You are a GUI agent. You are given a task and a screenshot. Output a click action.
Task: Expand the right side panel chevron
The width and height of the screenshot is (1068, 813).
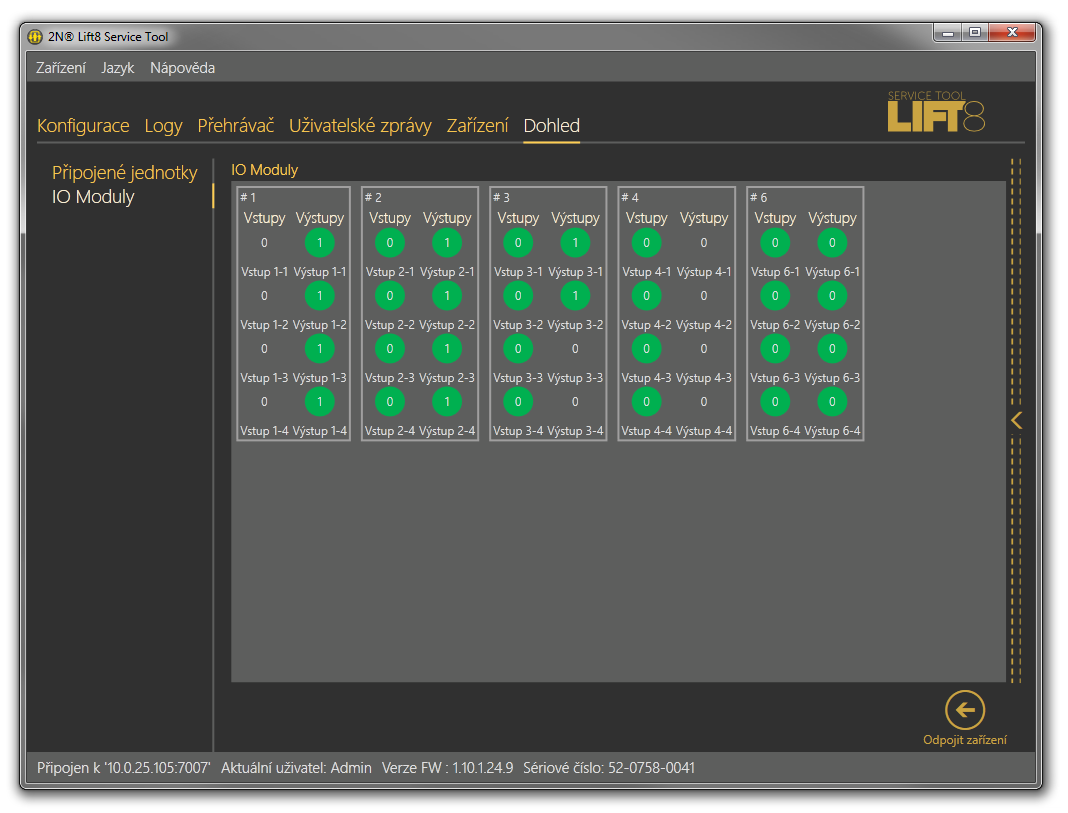coord(1016,420)
